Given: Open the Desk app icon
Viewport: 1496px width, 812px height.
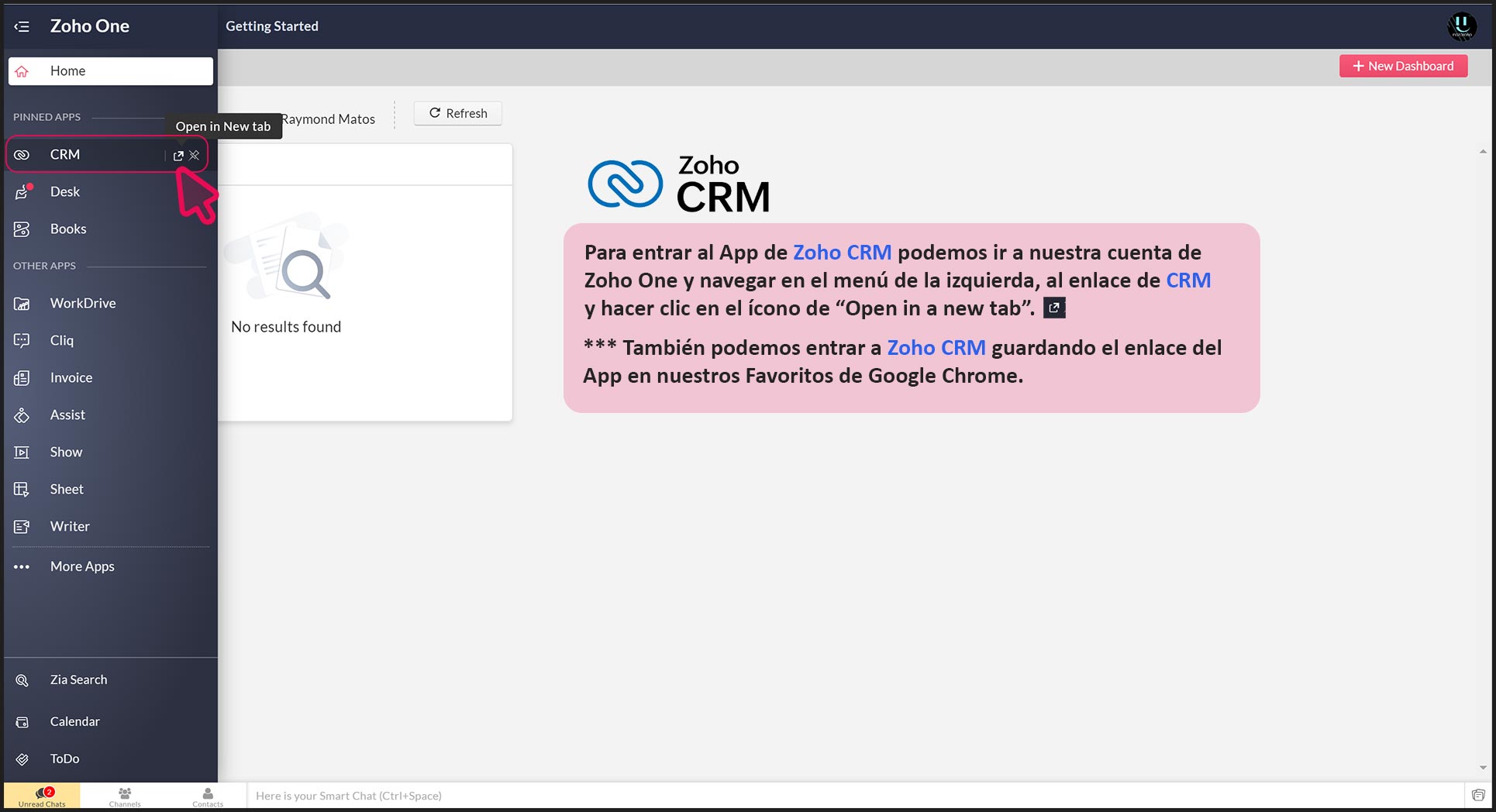Looking at the screenshot, I should pyautogui.click(x=22, y=192).
